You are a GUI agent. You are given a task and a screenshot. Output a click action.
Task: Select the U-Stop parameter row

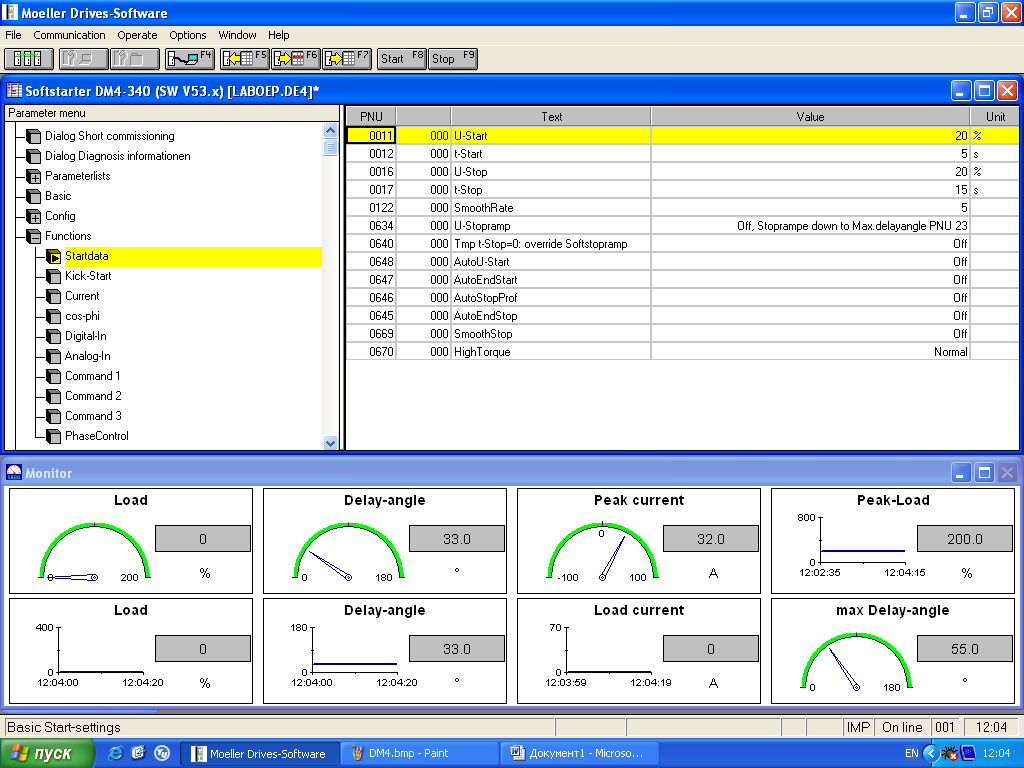click(x=682, y=172)
